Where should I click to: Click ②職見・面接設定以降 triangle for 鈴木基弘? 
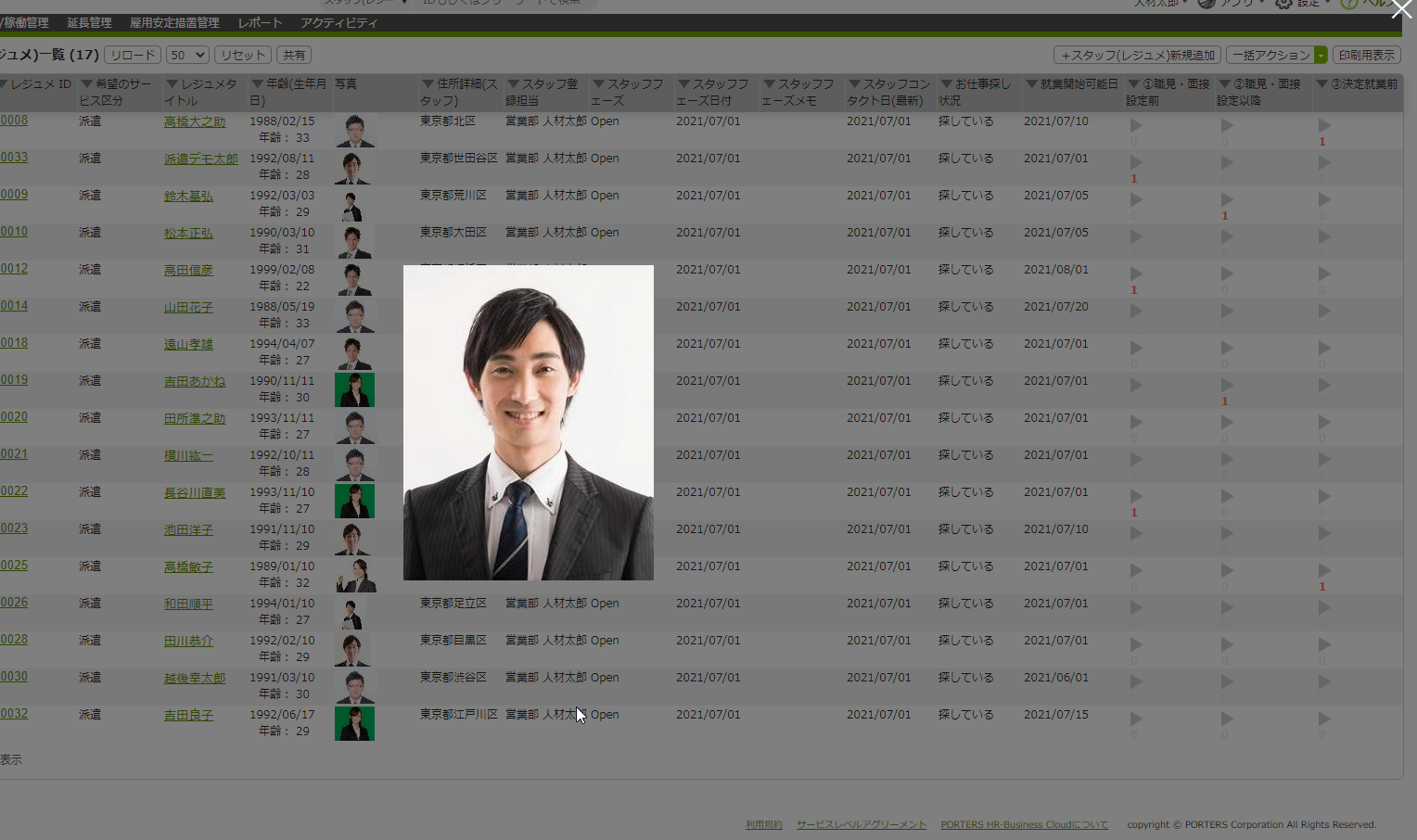(1226, 197)
